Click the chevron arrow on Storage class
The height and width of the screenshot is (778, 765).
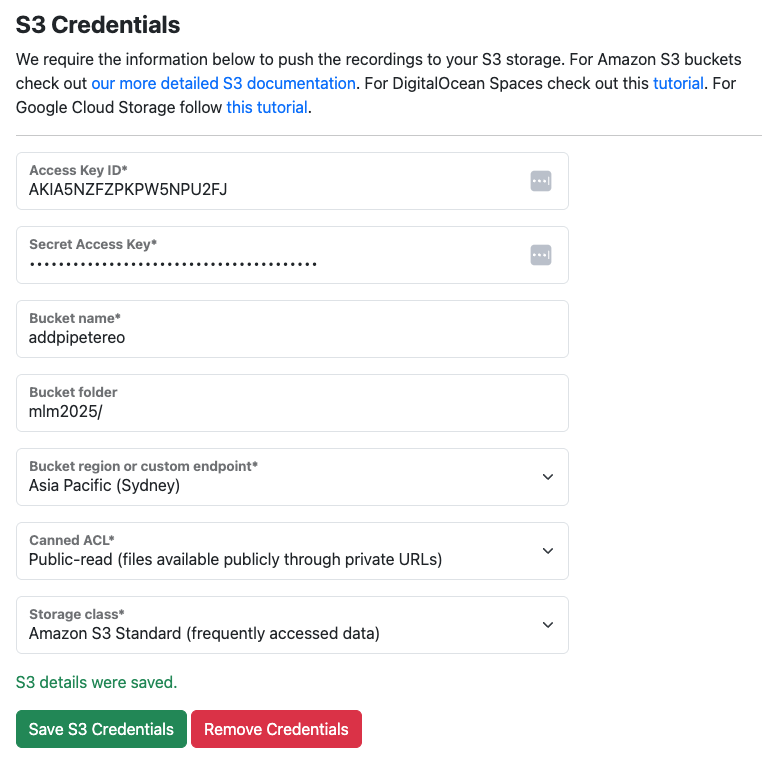point(548,625)
